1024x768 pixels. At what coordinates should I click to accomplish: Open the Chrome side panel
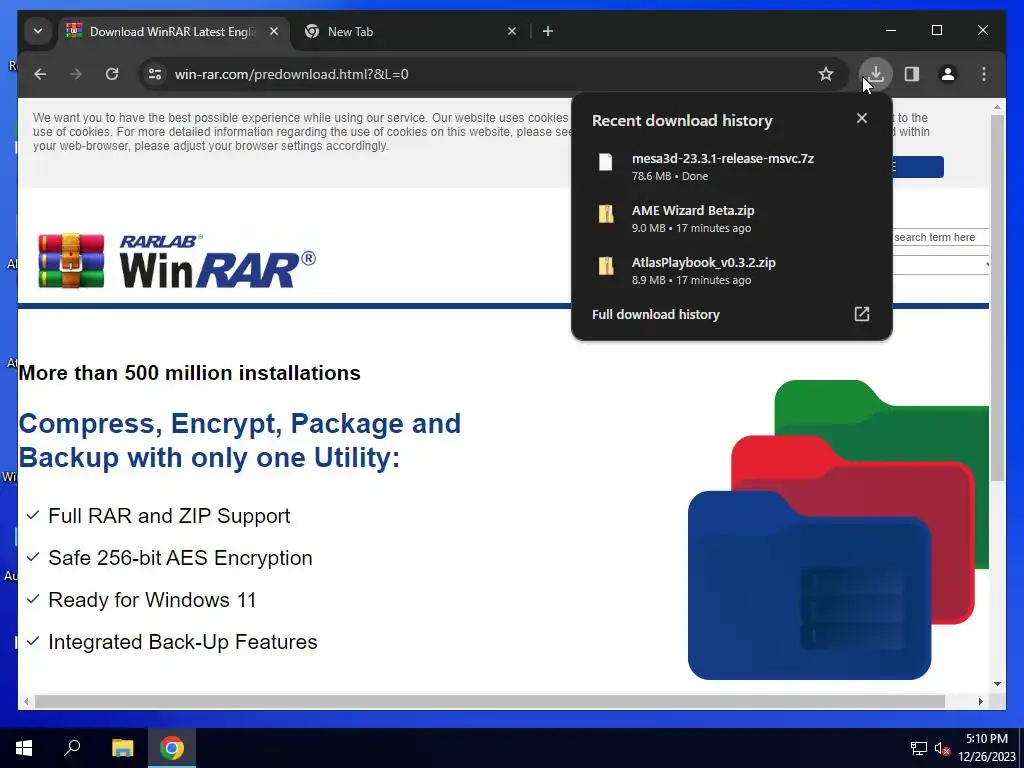point(912,74)
